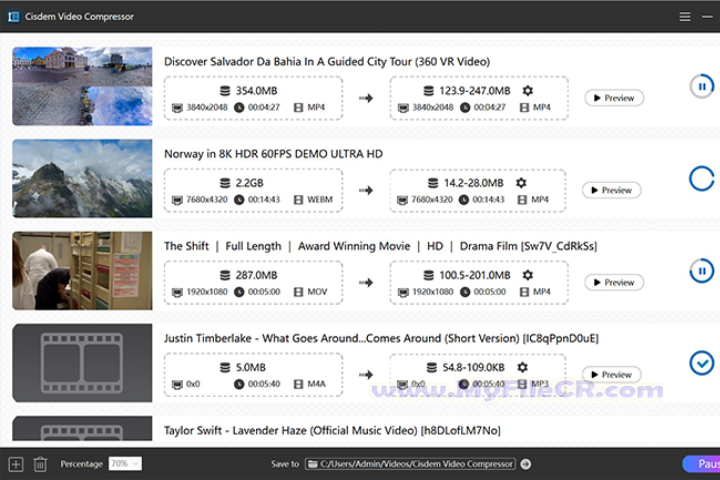This screenshot has width=720, height=480.
Task: Click source duration '00:05:00' of The Shift
Action: tap(264, 292)
